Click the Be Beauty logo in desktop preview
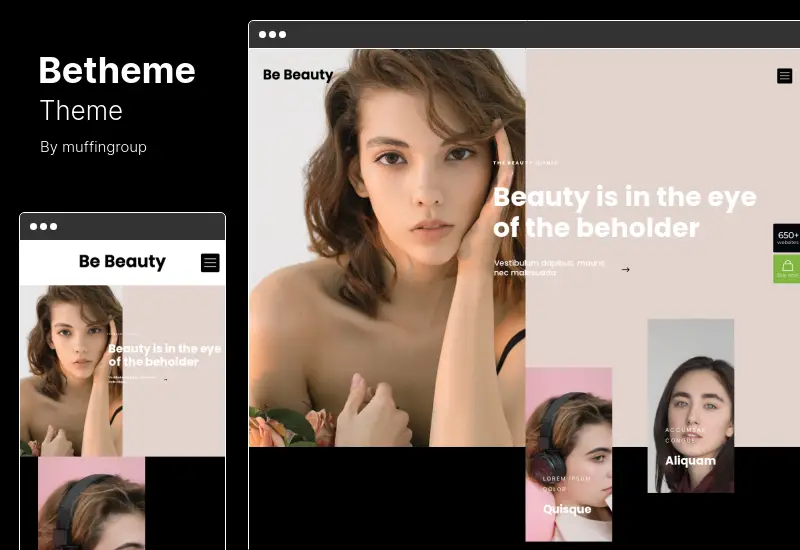 [298, 75]
